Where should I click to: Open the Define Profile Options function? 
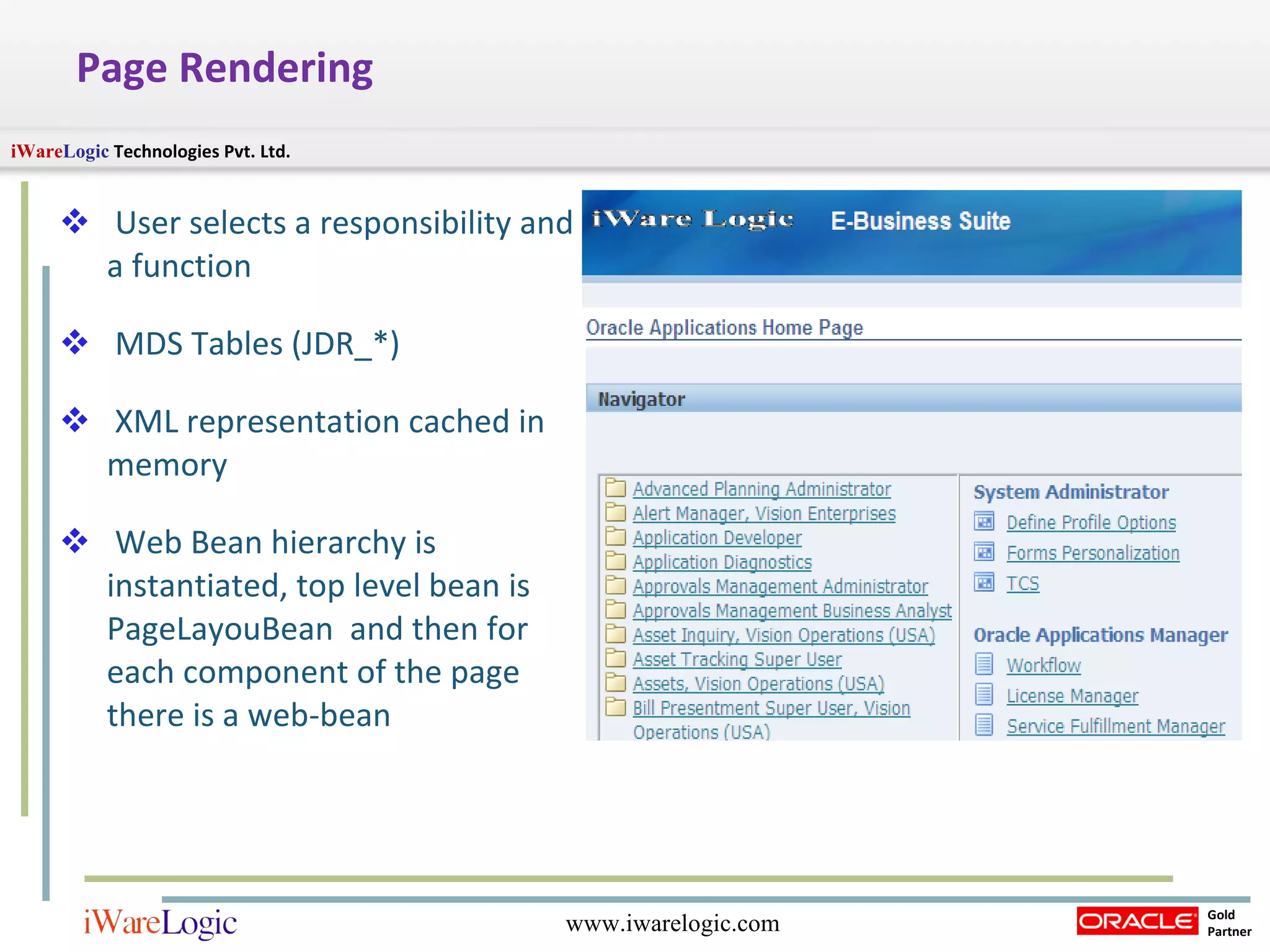click(1091, 522)
